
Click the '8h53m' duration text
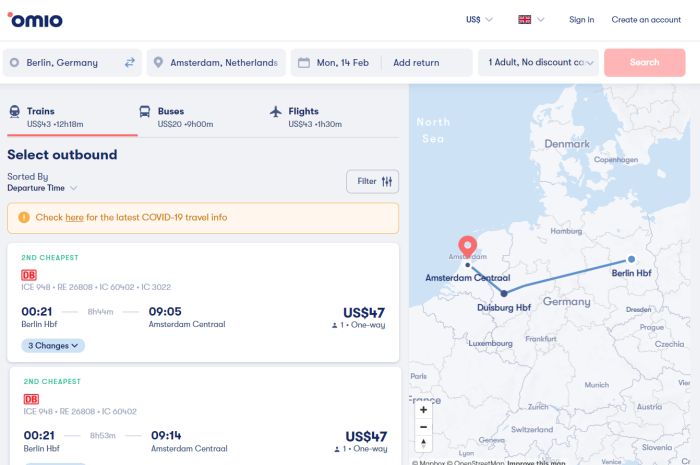pos(103,436)
